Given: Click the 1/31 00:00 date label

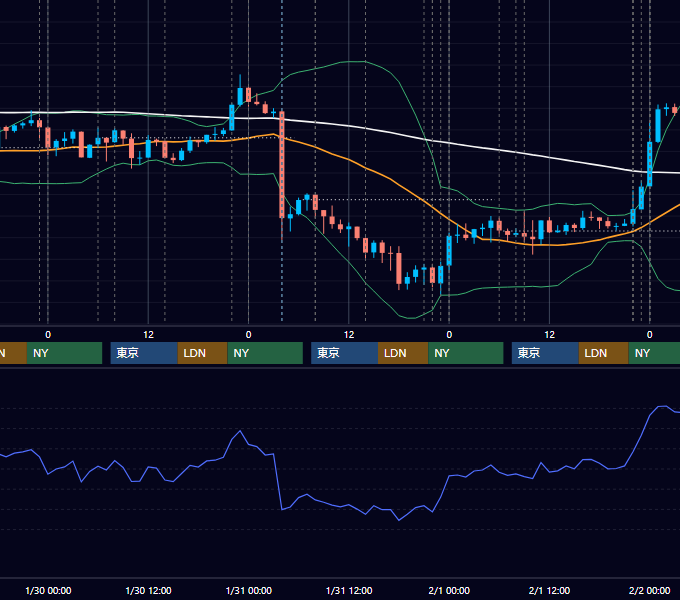Looking at the screenshot, I should pyautogui.click(x=248, y=590).
